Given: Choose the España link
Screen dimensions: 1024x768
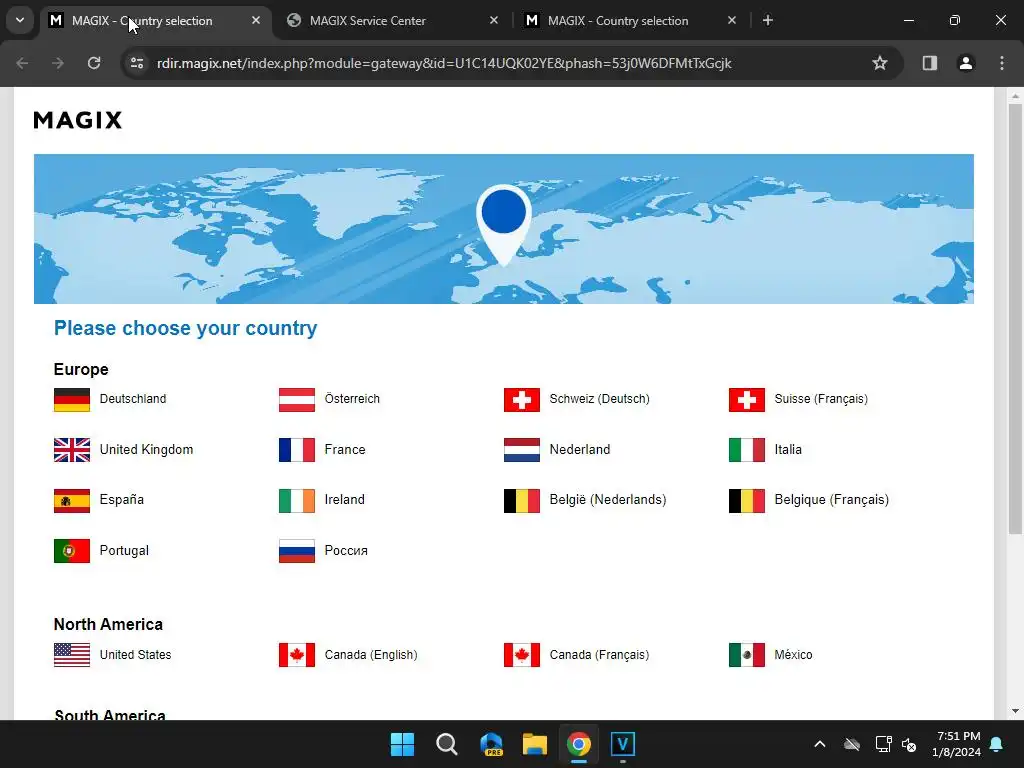Looking at the screenshot, I should point(121,500).
